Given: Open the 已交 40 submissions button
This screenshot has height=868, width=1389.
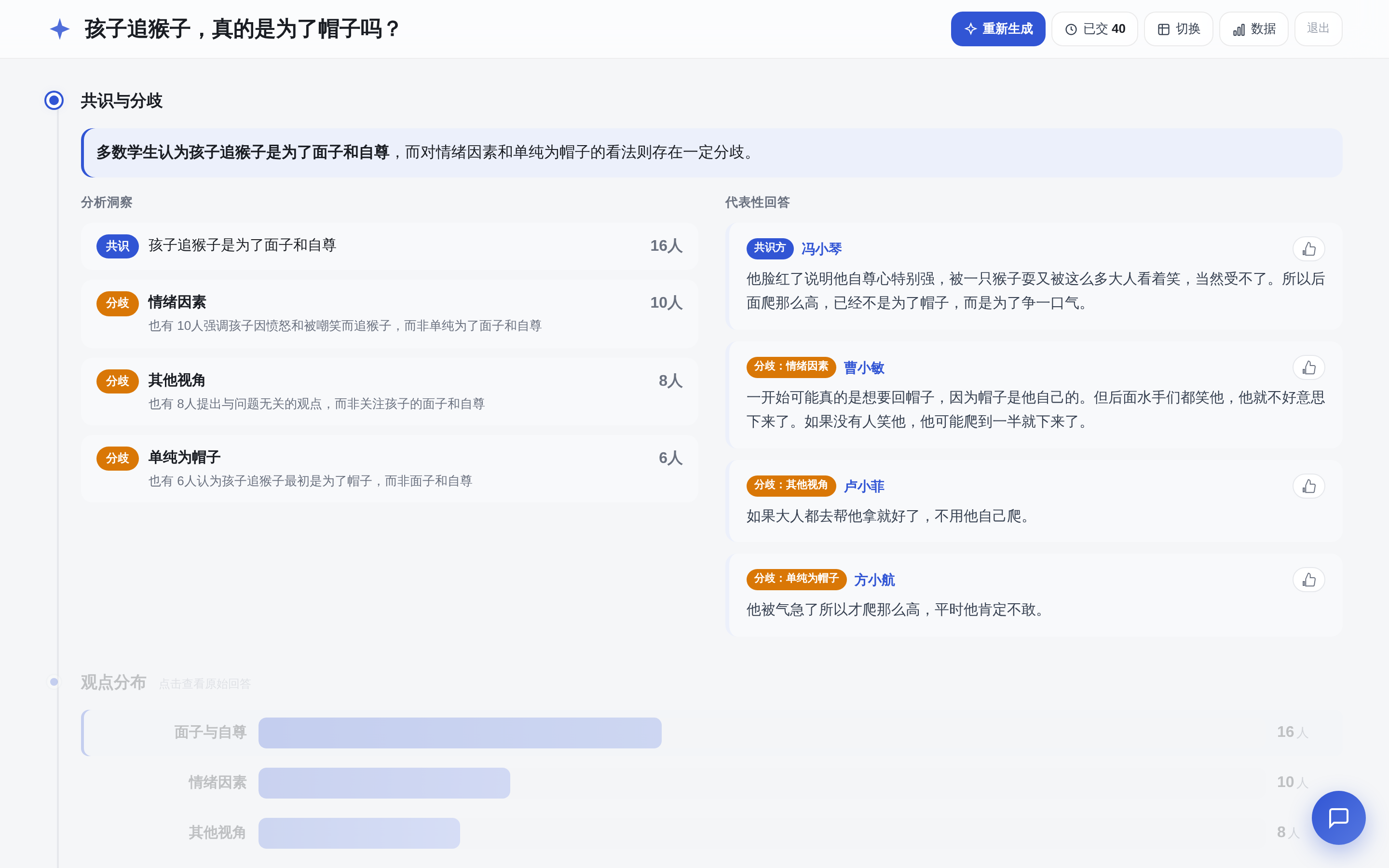Looking at the screenshot, I should (1094, 29).
